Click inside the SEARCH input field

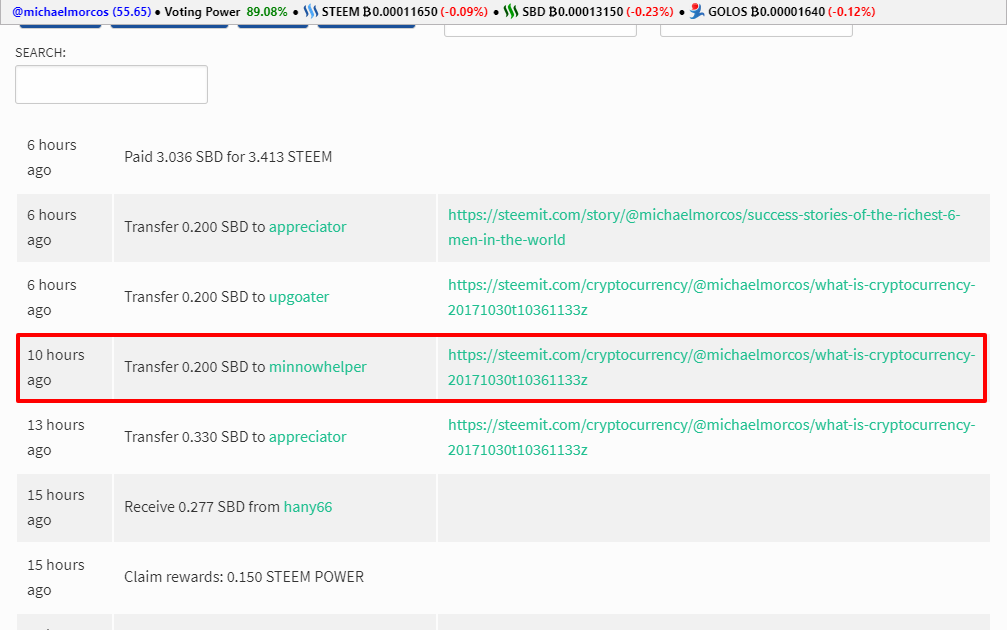click(111, 84)
